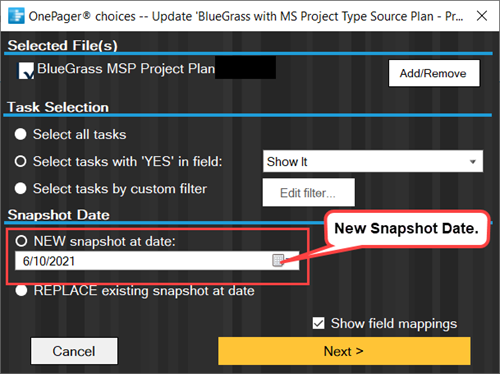Open the calendar picker for snapshot date
Screen dimensions: 500x374
tap(278, 260)
